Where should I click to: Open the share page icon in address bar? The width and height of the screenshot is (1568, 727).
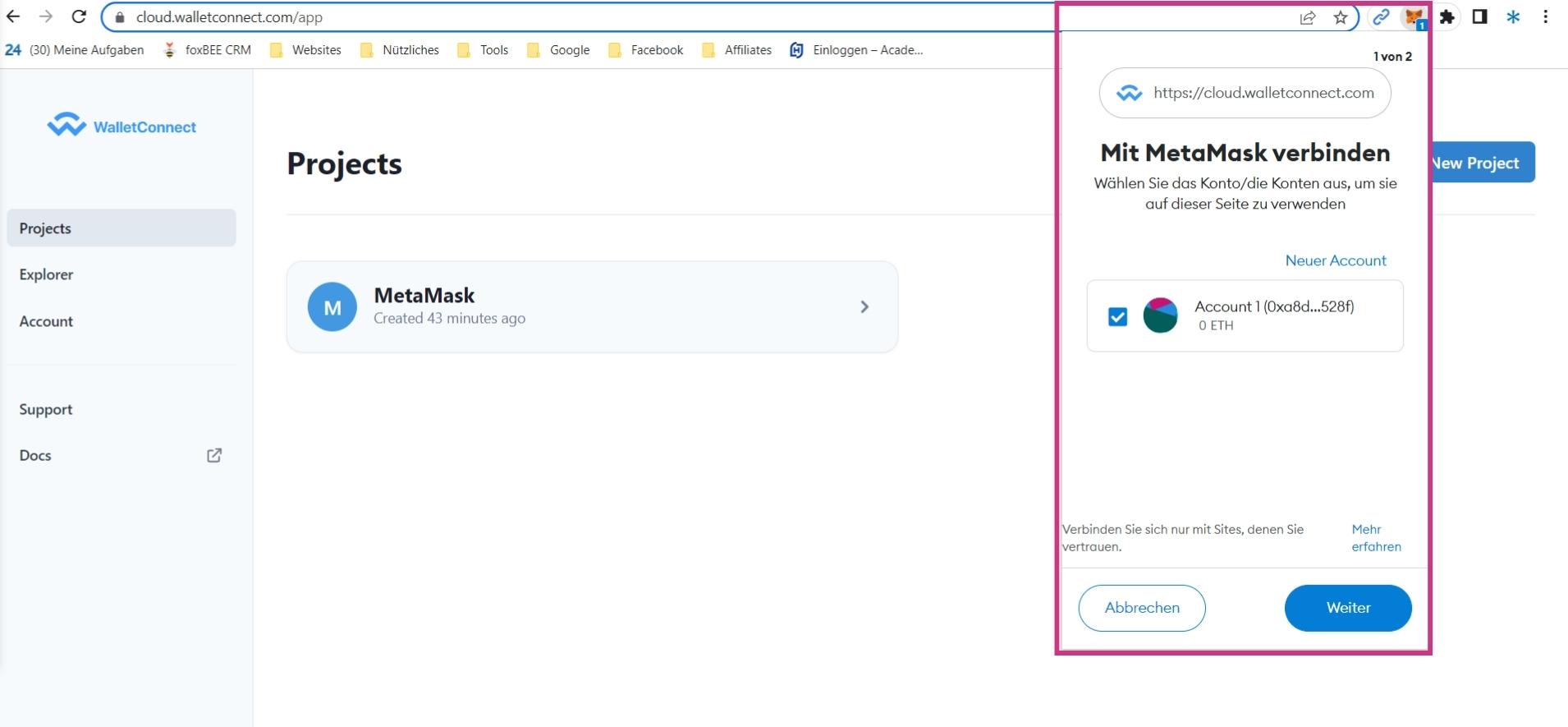[1308, 17]
